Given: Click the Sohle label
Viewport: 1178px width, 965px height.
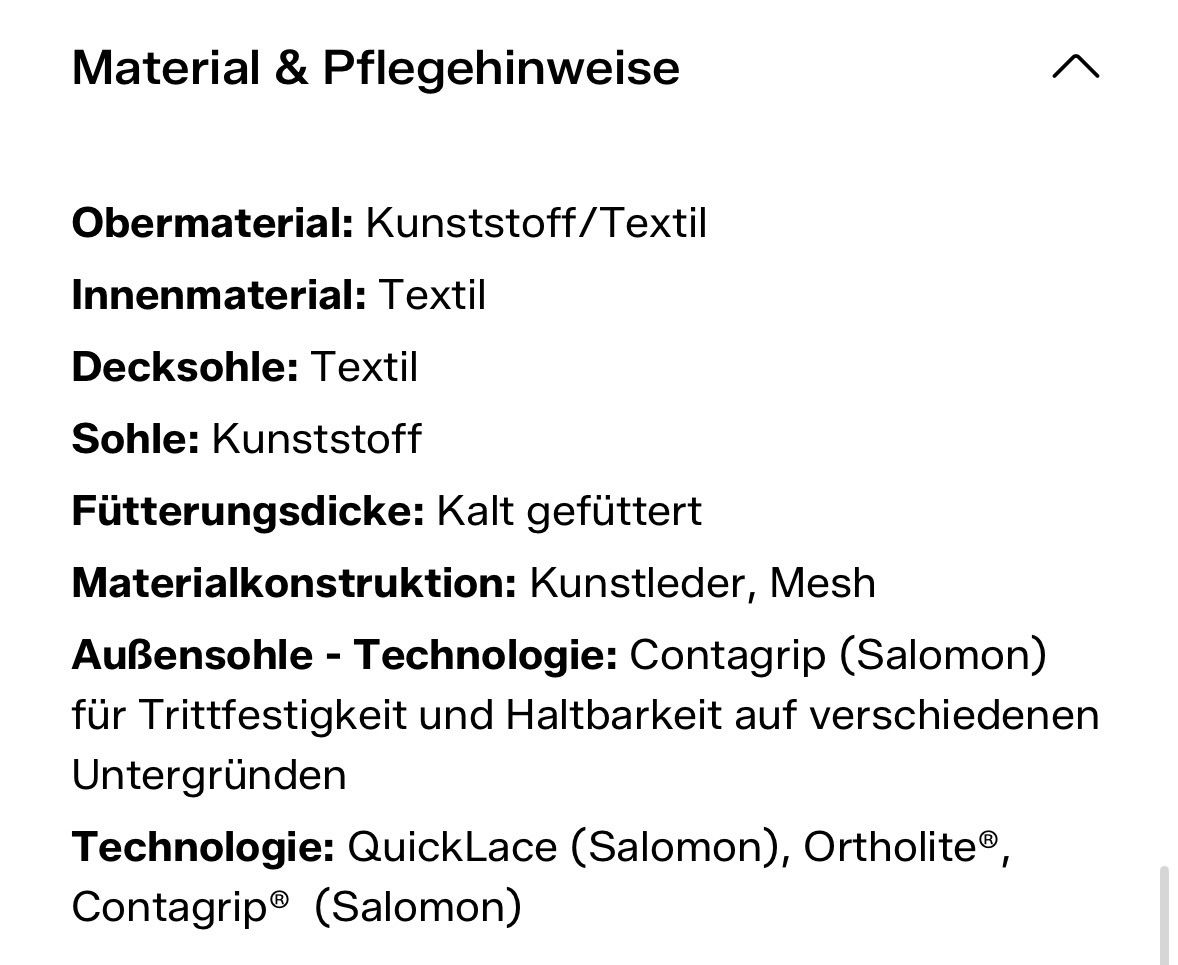Looking at the screenshot, I should pos(135,439).
